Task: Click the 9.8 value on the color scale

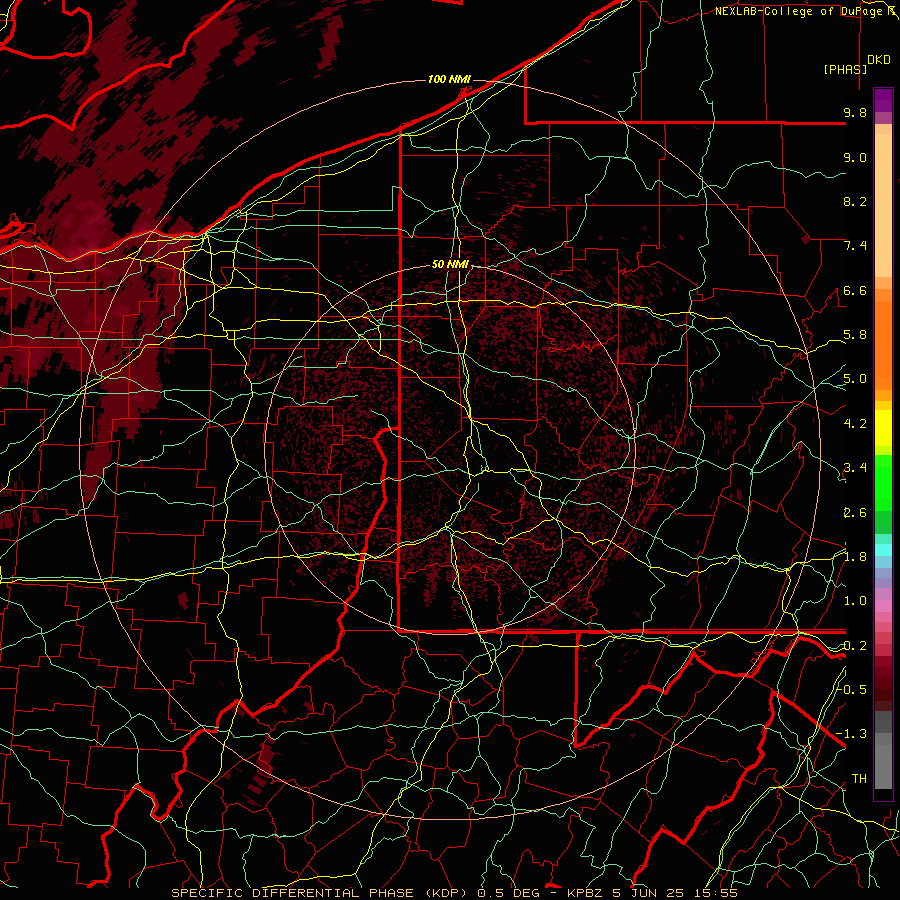Action: point(855,112)
